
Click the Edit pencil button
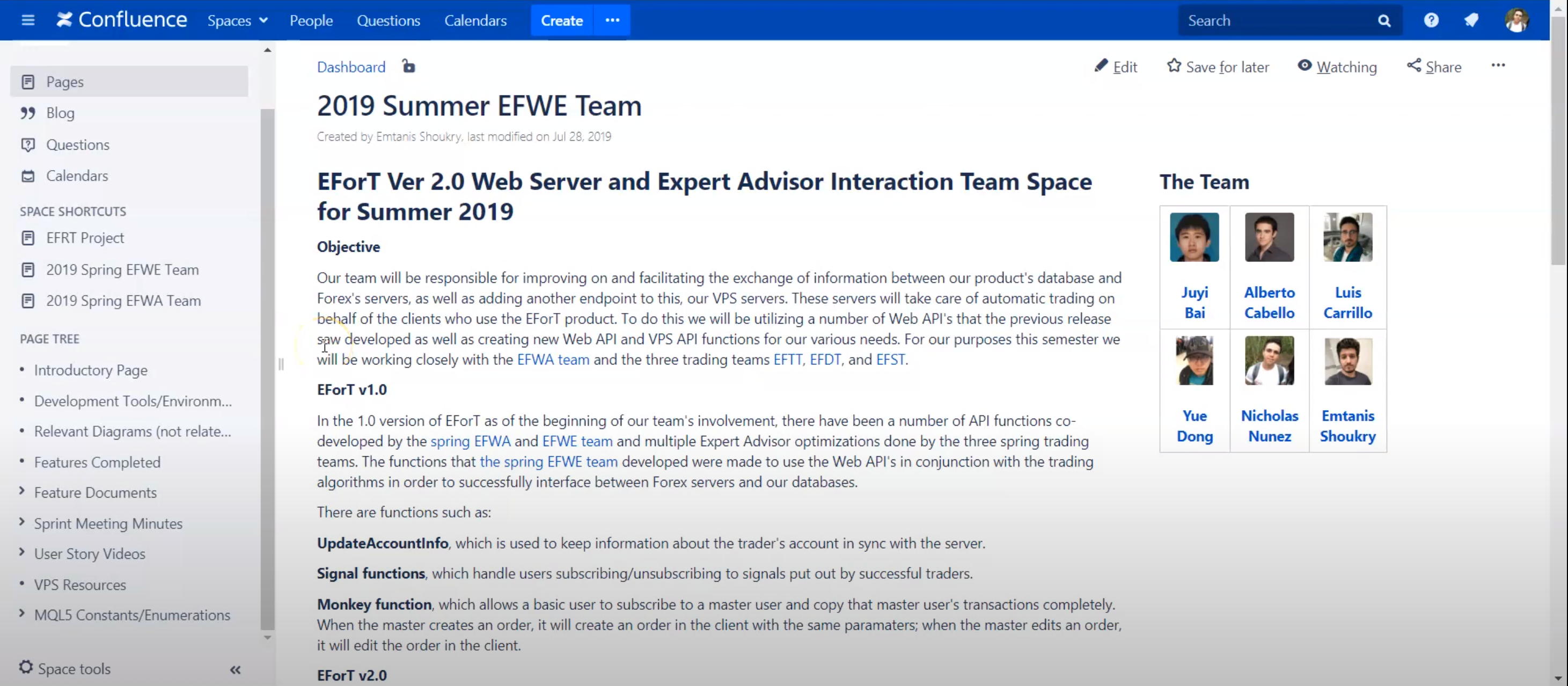[x=1115, y=67]
